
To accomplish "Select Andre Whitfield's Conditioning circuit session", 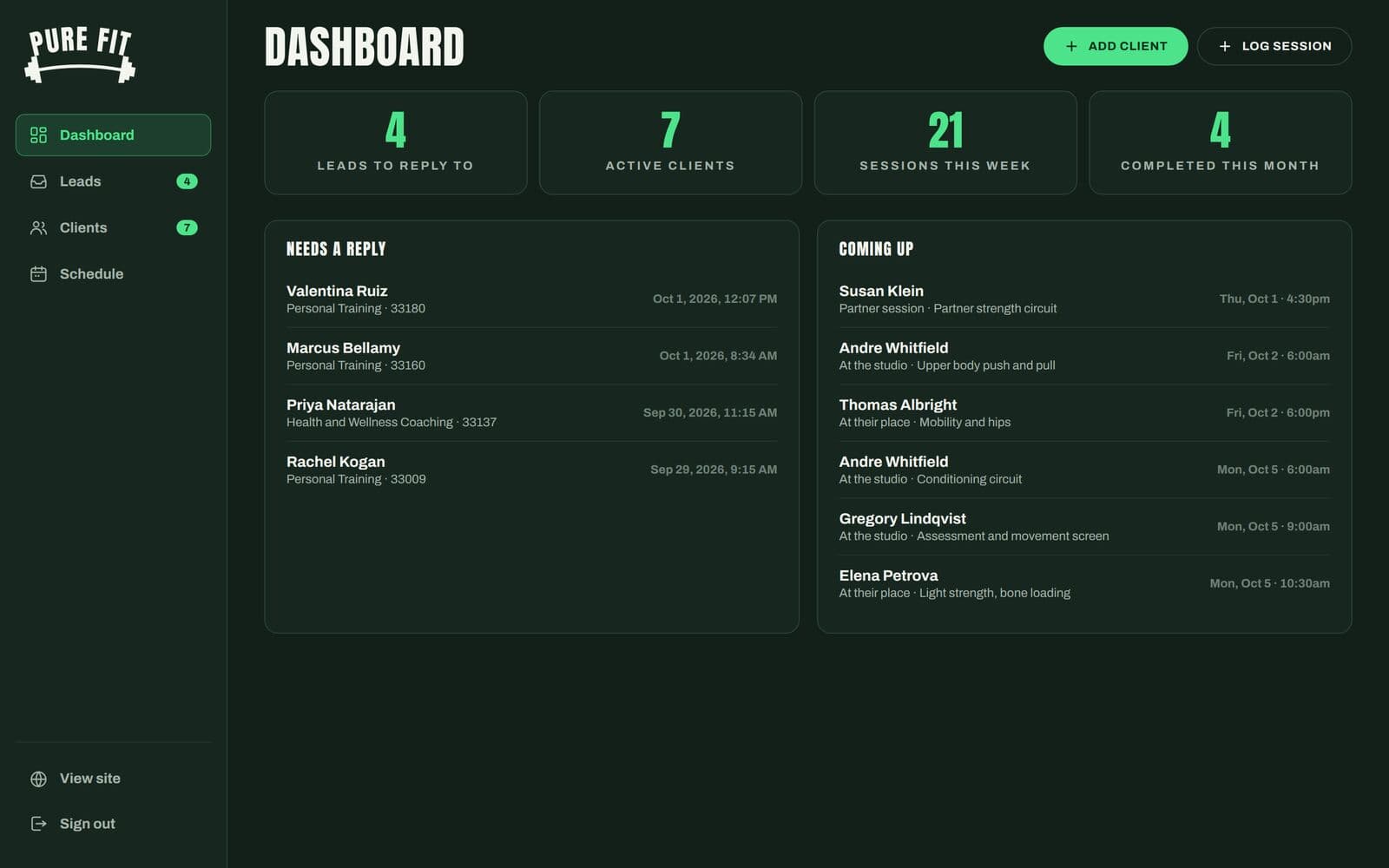I will pos(1084,470).
